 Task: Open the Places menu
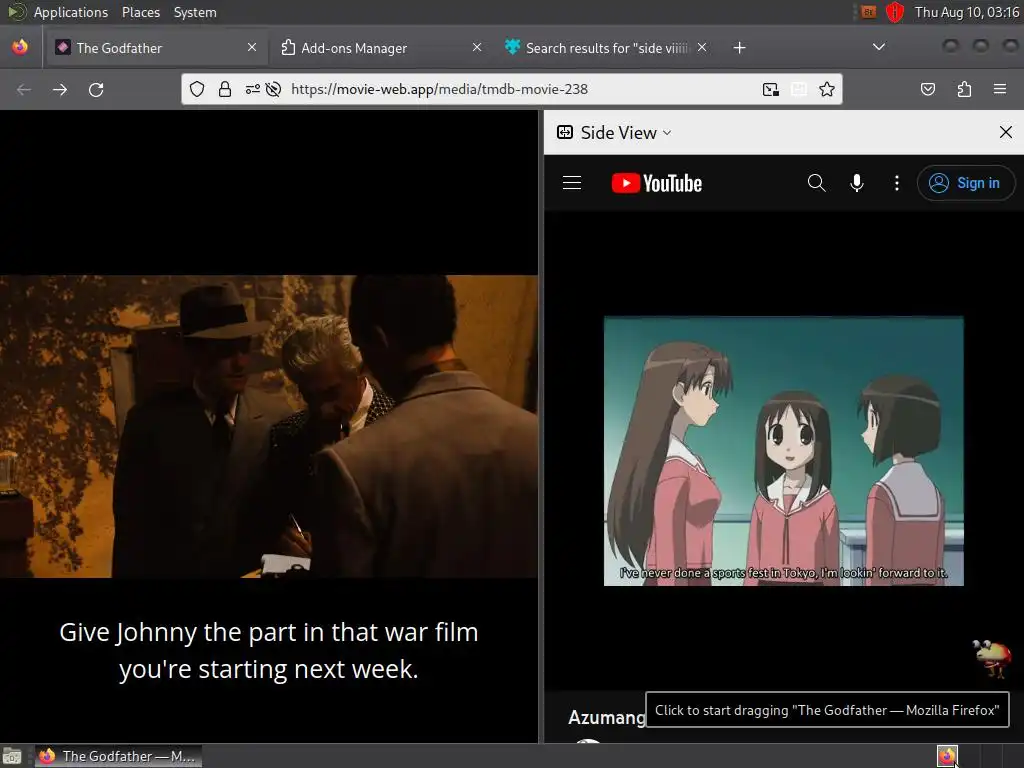(140, 12)
